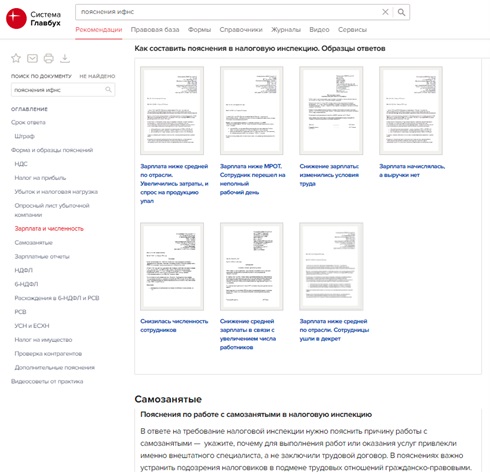Send document by email envelope icon
Image resolution: width=490 pixels, height=473 pixels.
point(32,58)
